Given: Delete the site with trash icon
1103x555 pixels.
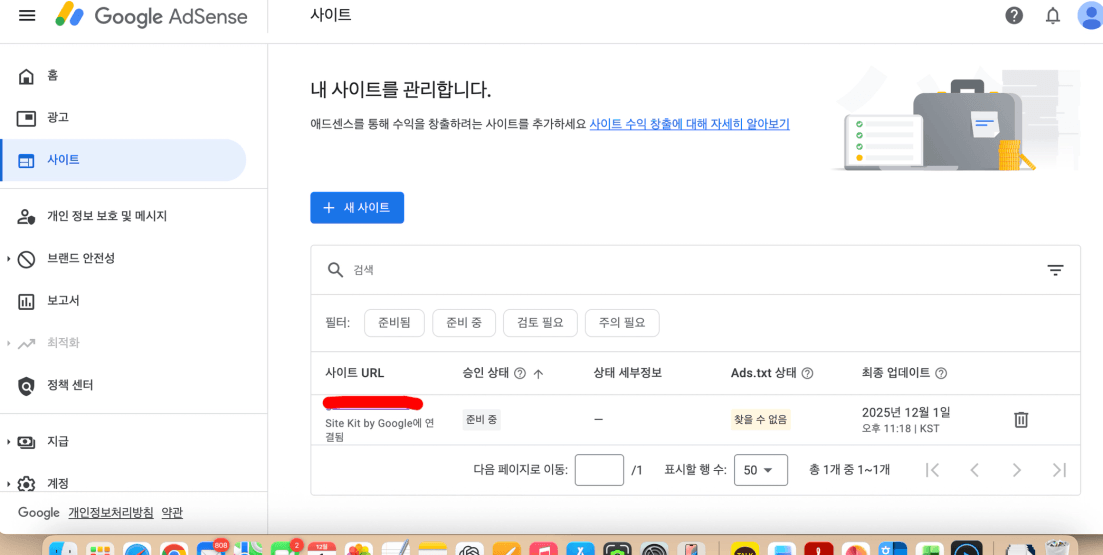Looking at the screenshot, I should click(x=1021, y=420).
